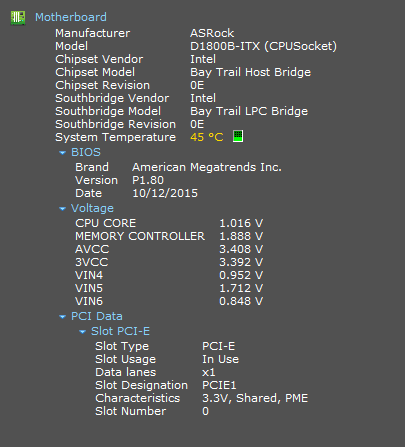Select the MEMORY CONTROLLER voltage value

(241, 236)
